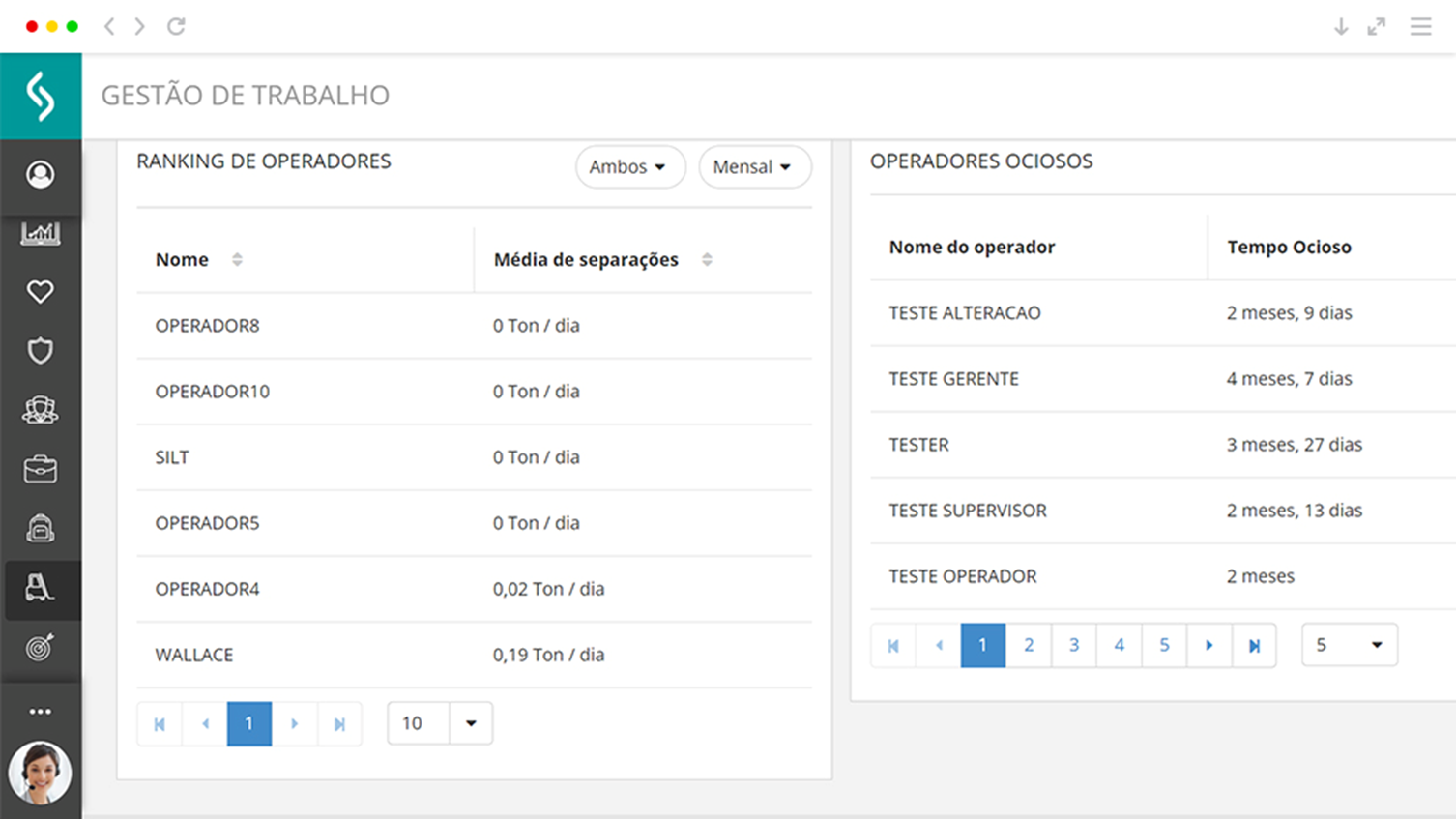Toggle fullscreen with expand icon

[1377, 26]
